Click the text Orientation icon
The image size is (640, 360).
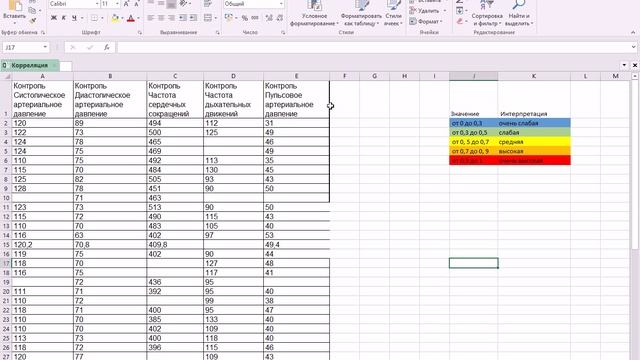pos(183,4)
